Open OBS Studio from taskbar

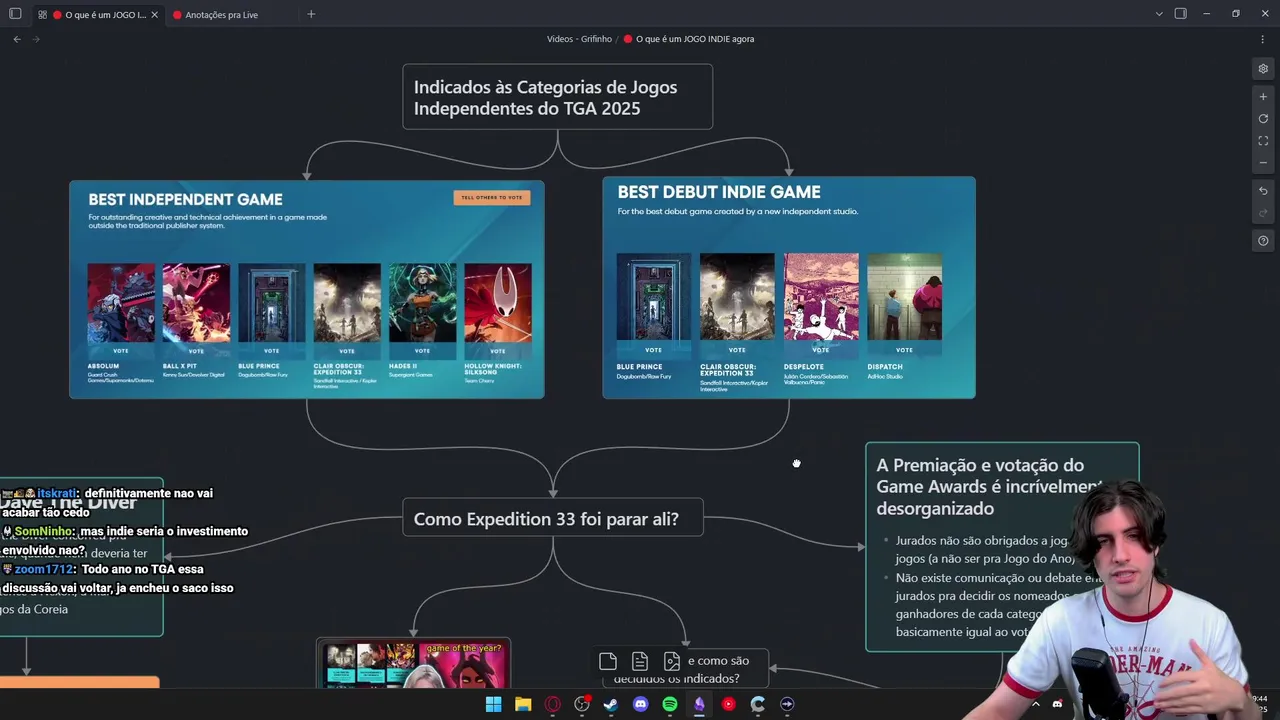tap(582, 704)
